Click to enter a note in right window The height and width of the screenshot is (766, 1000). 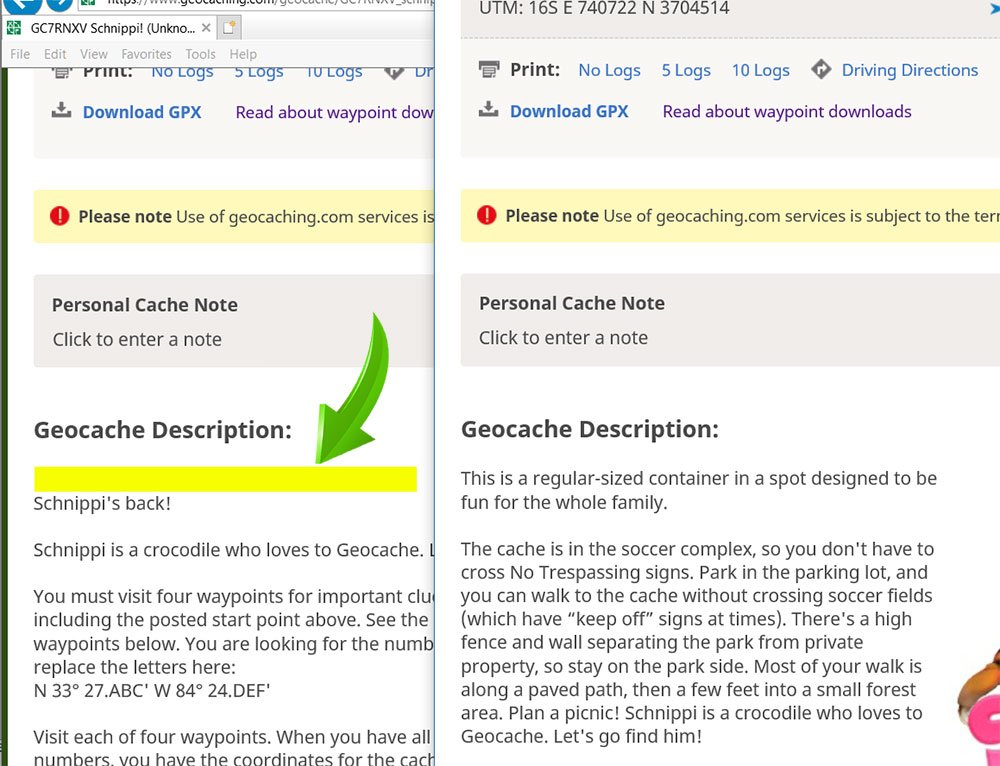(x=563, y=337)
